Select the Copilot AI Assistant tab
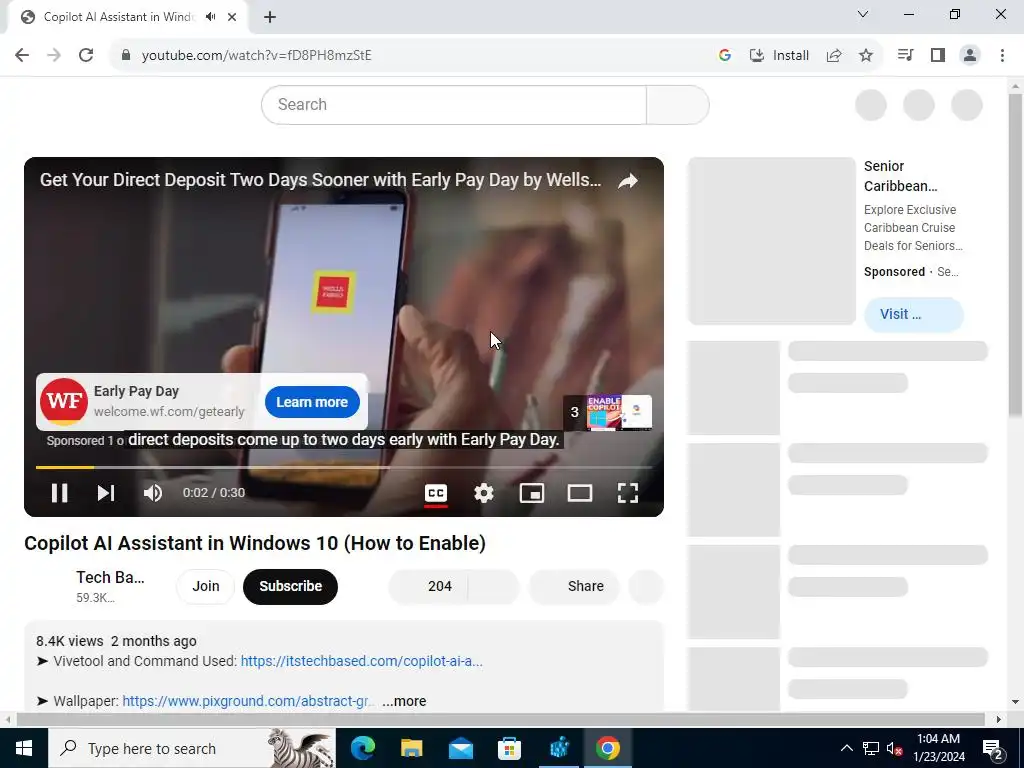The width and height of the screenshot is (1024, 768). [127, 17]
